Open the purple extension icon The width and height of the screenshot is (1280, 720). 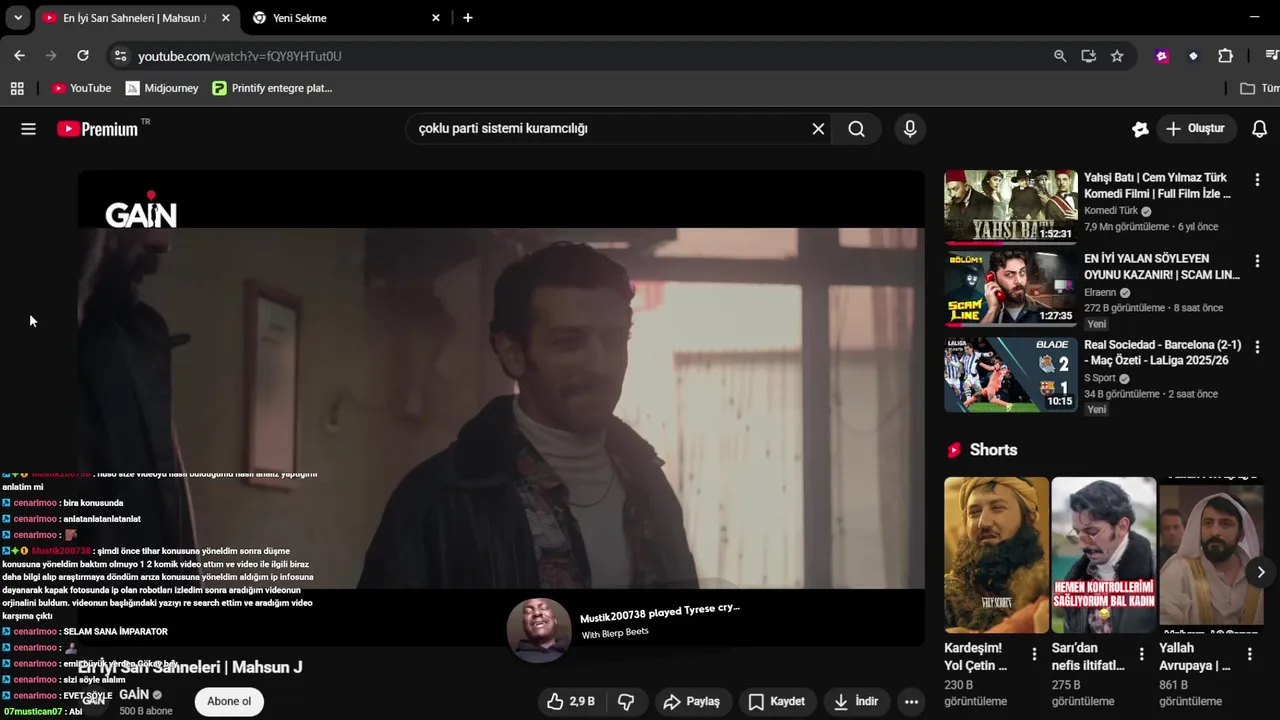click(x=1162, y=56)
